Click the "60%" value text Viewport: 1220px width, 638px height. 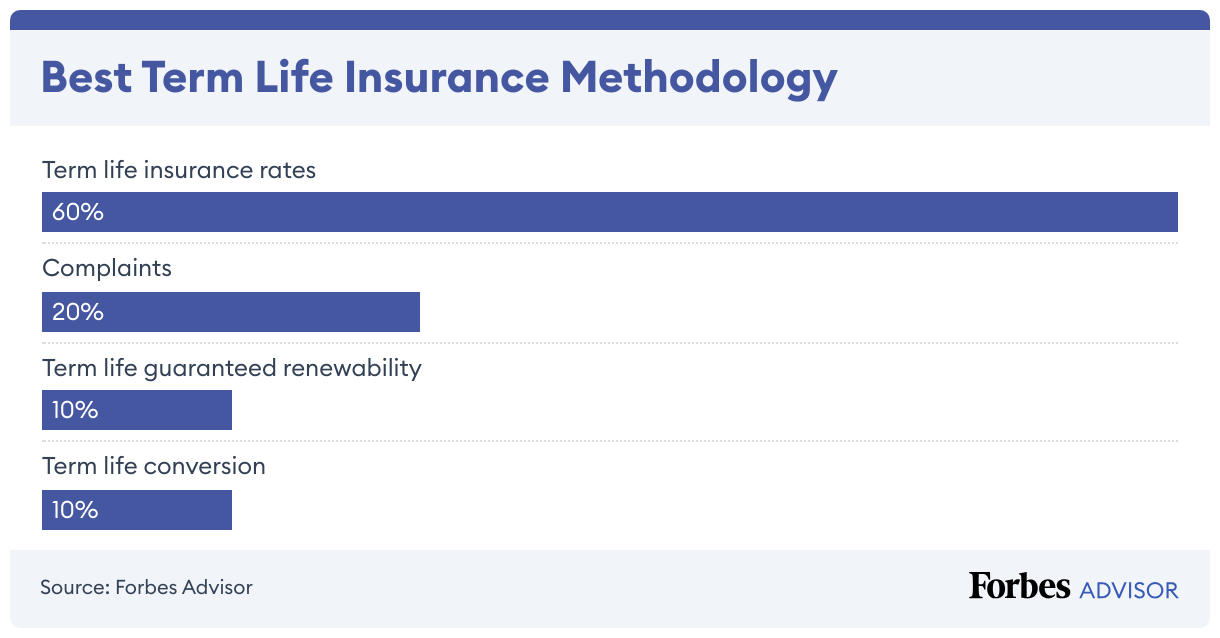[78, 212]
